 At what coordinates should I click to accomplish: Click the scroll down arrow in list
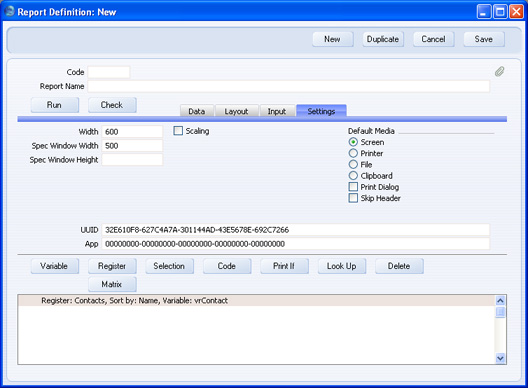click(x=500, y=358)
